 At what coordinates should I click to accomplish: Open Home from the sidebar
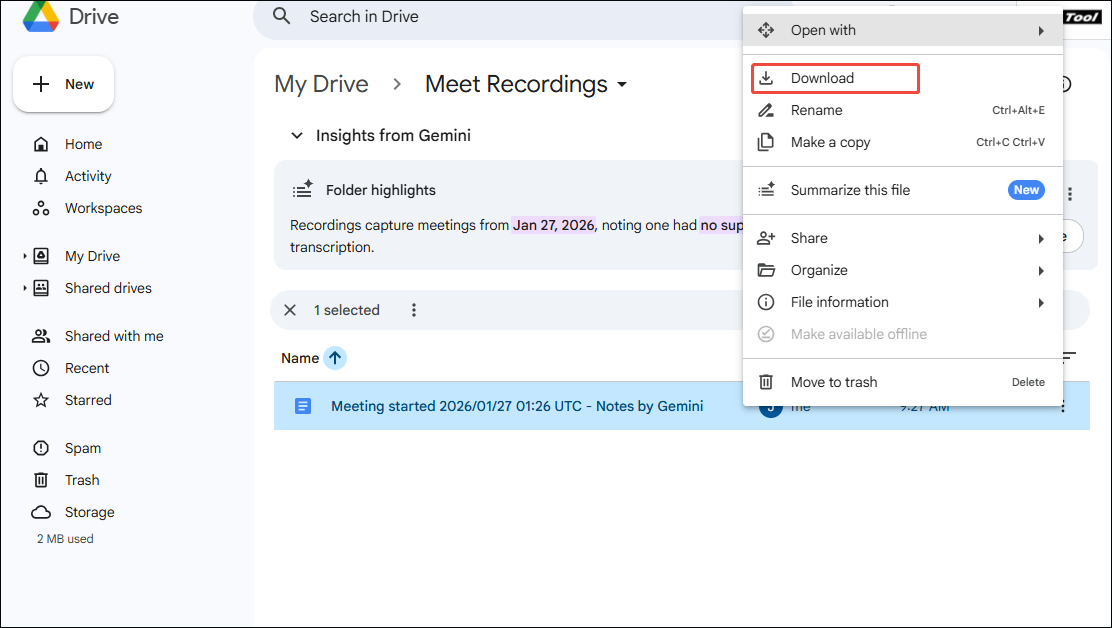[83, 144]
